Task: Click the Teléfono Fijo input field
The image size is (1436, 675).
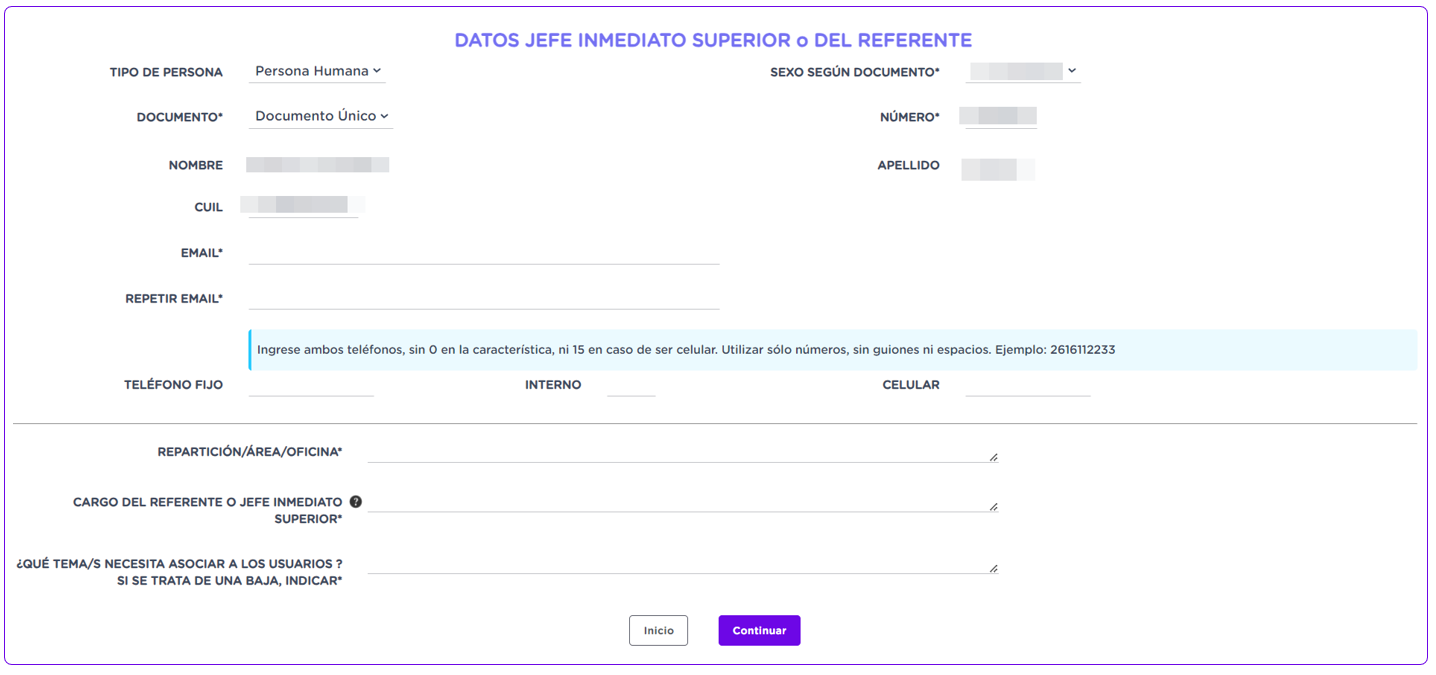Action: tap(311, 385)
